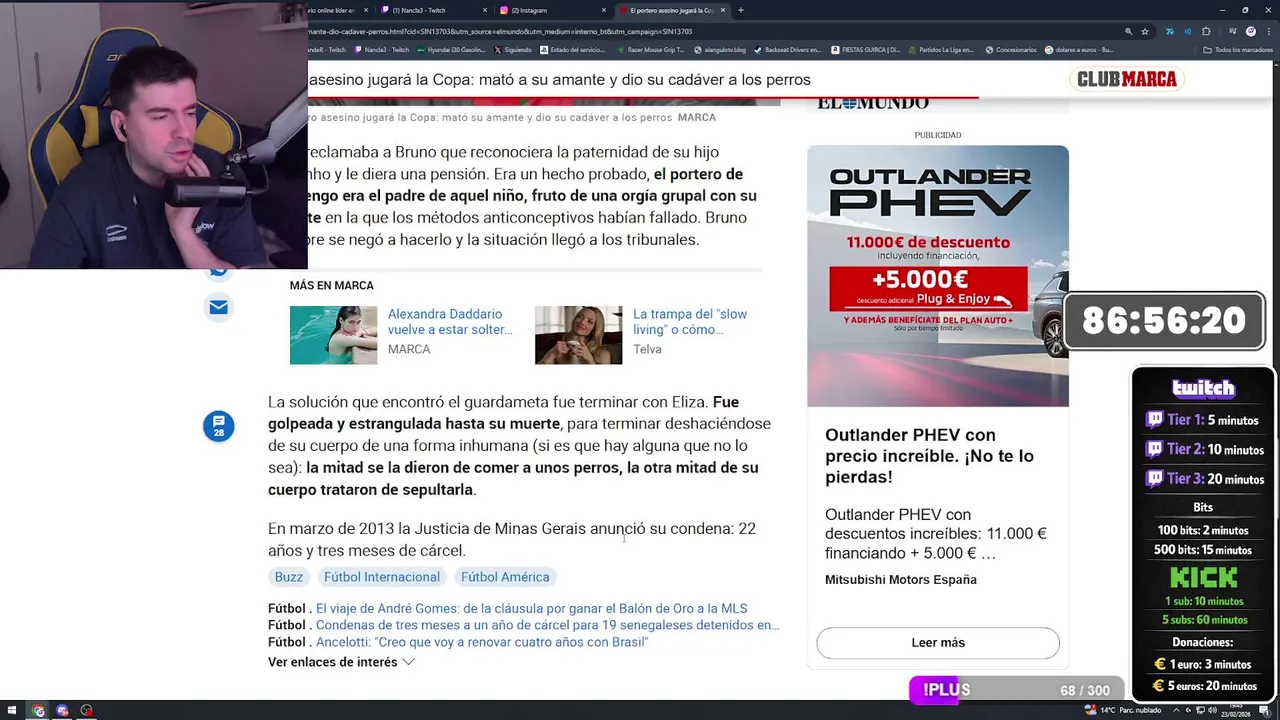Open the Partidos La Liga bookmark

940,49
